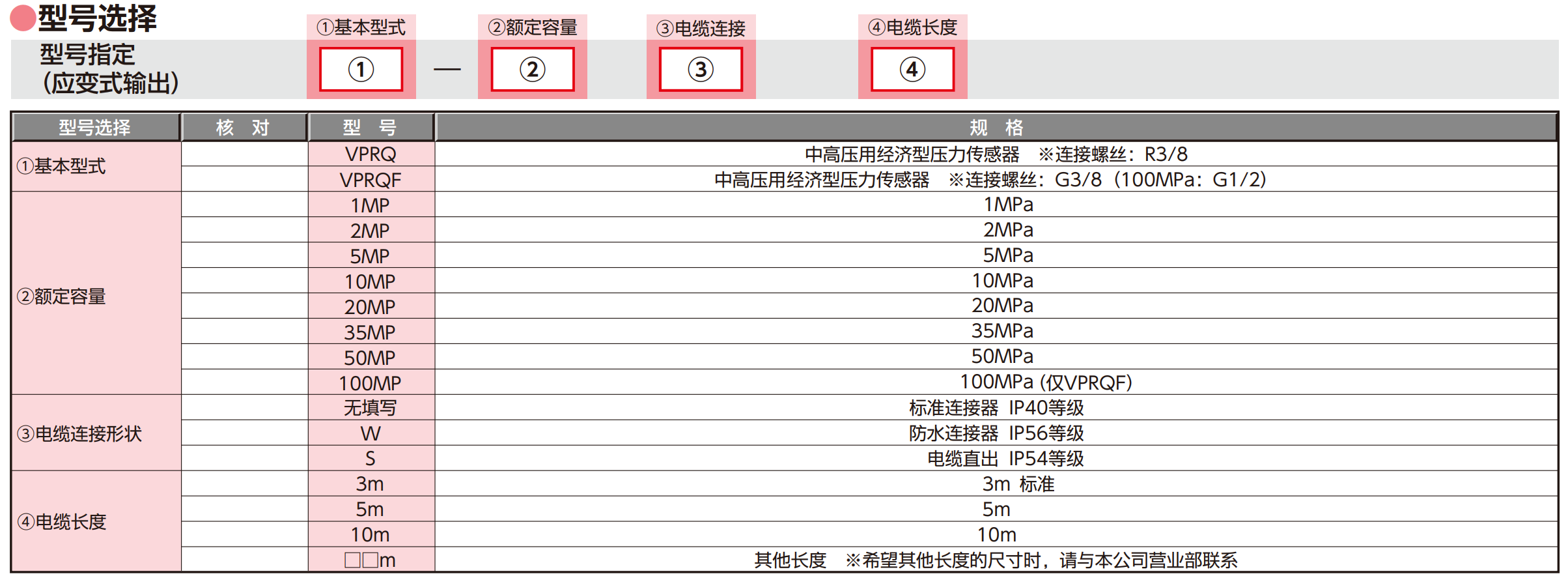Click the VPRQF model cell
The image size is (1568, 576).
pyautogui.click(x=371, y=179)
